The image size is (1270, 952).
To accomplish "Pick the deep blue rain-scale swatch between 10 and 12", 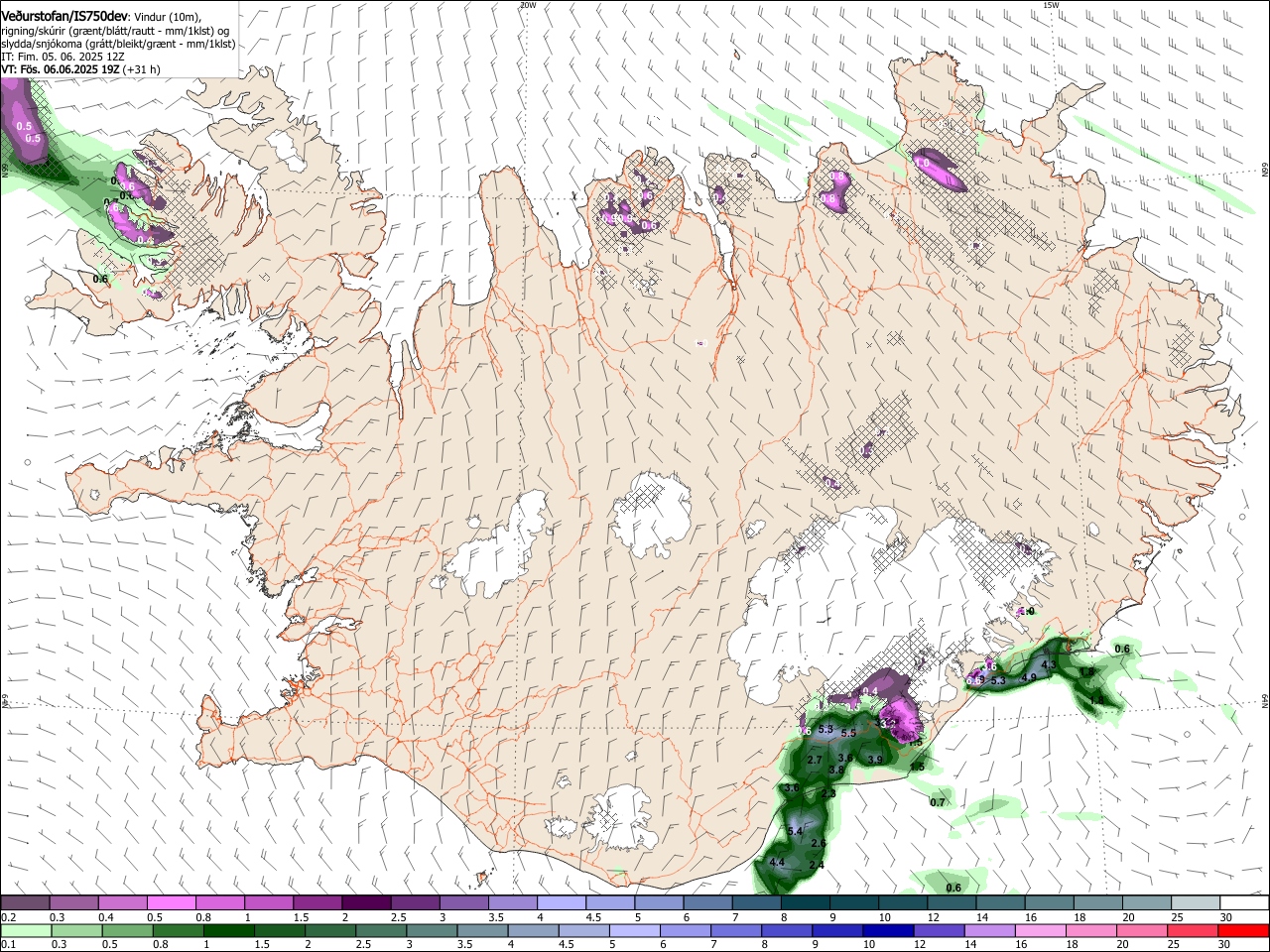I will coord(887,930).
